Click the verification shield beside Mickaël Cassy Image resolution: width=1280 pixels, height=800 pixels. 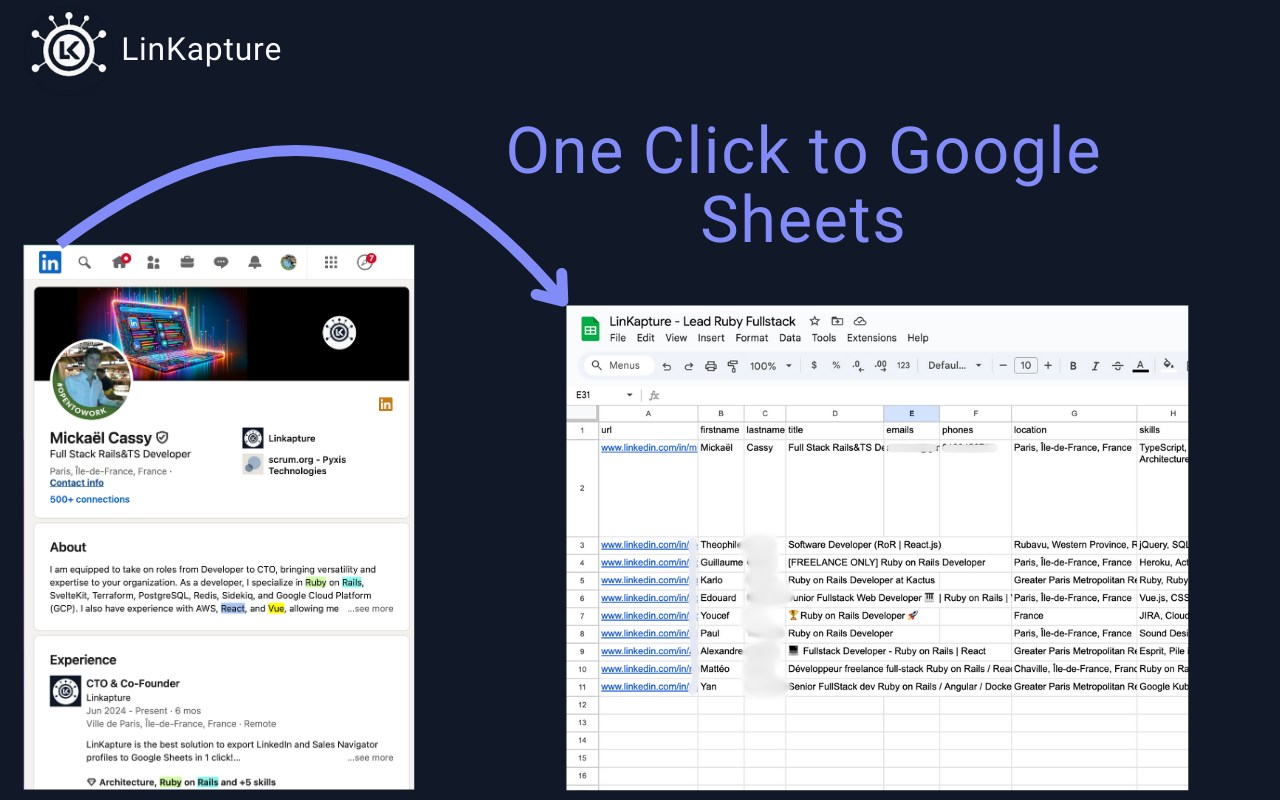[162, 438]
